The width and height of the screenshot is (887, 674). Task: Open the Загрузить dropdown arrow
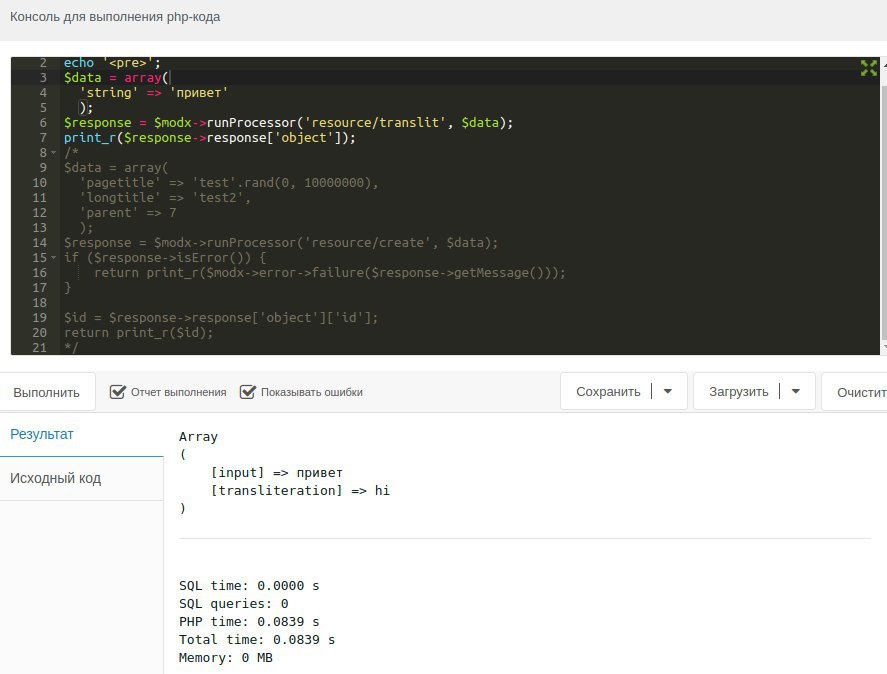click(795, 392)
